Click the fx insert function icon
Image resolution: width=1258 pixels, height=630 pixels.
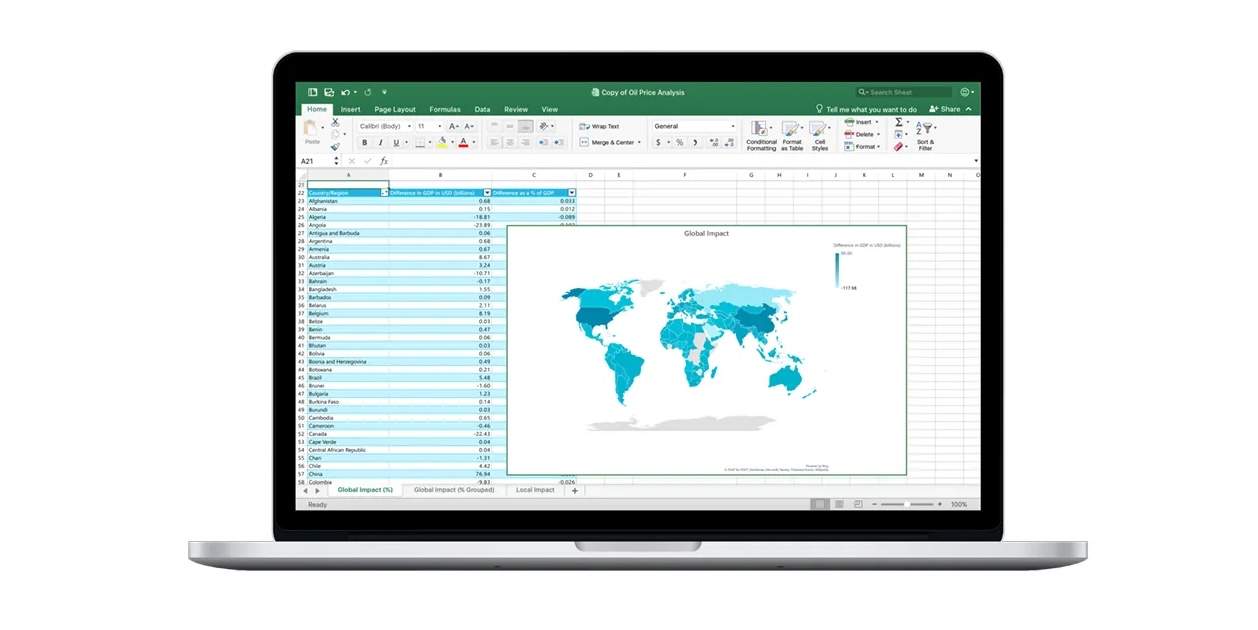click(383, 161)
